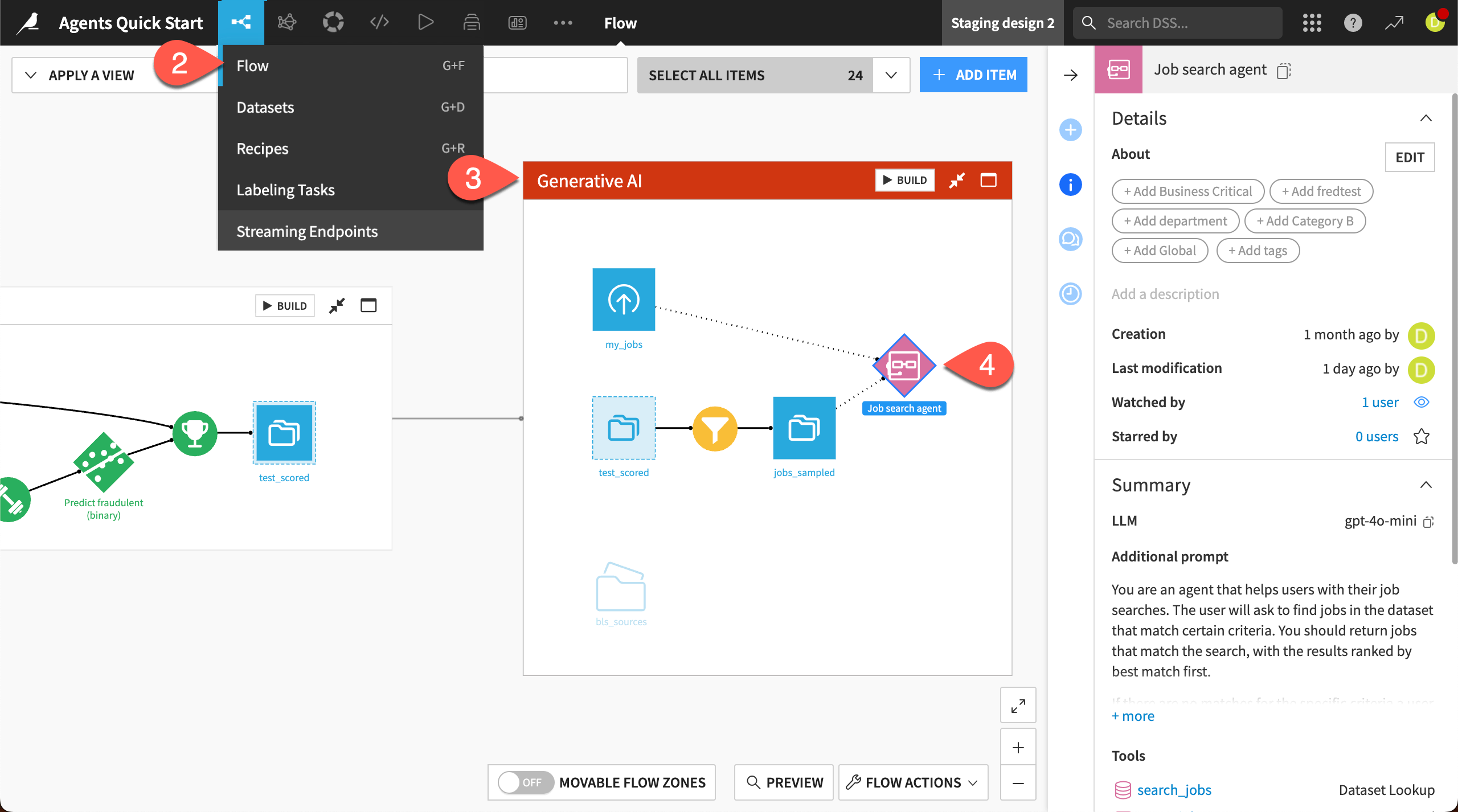Image resolution: width=1458 pixels, height=812 pixels.
Task: Click the info panel icon in right sidebar
Action: coord(1071,184)
